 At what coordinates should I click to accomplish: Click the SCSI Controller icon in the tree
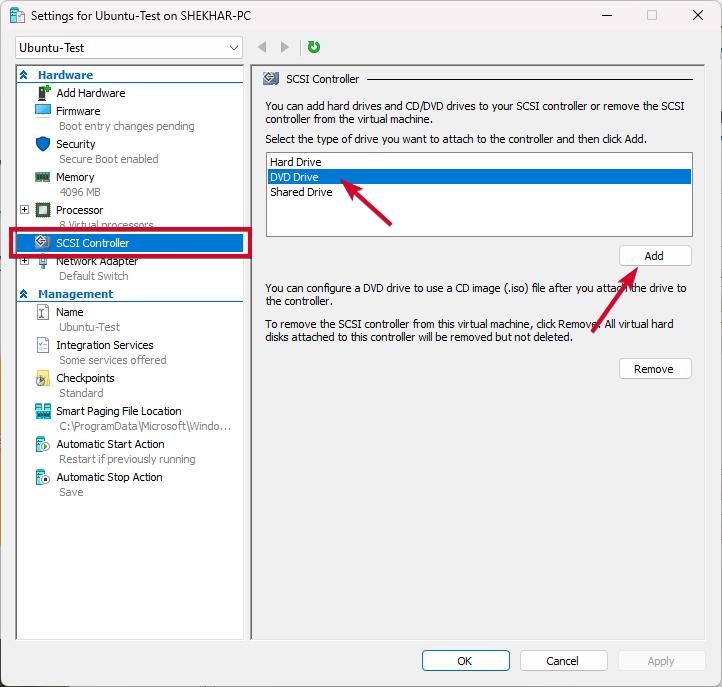tap(42, 242)
